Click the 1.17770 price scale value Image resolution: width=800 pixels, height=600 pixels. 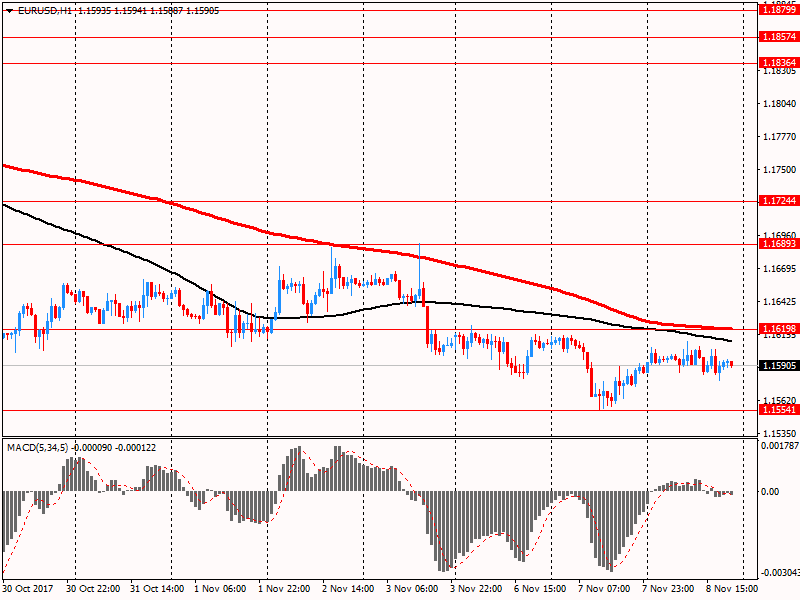coord(779,137)
